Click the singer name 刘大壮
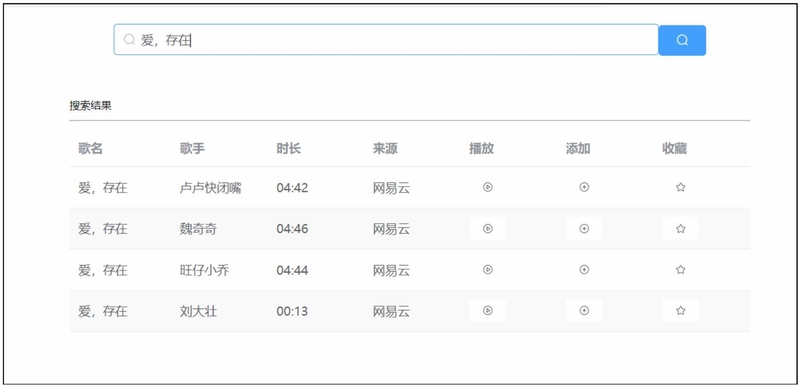 coord(198,311)
